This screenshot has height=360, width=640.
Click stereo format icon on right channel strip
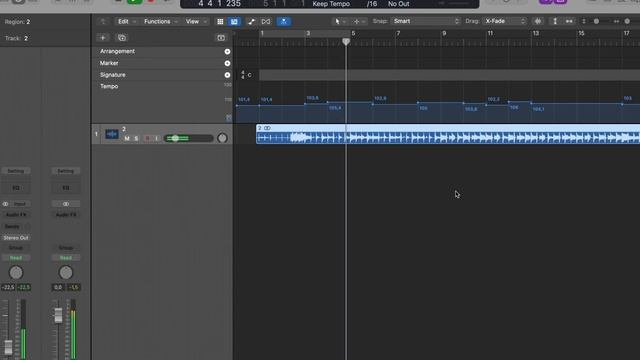[x=66, y=204]
